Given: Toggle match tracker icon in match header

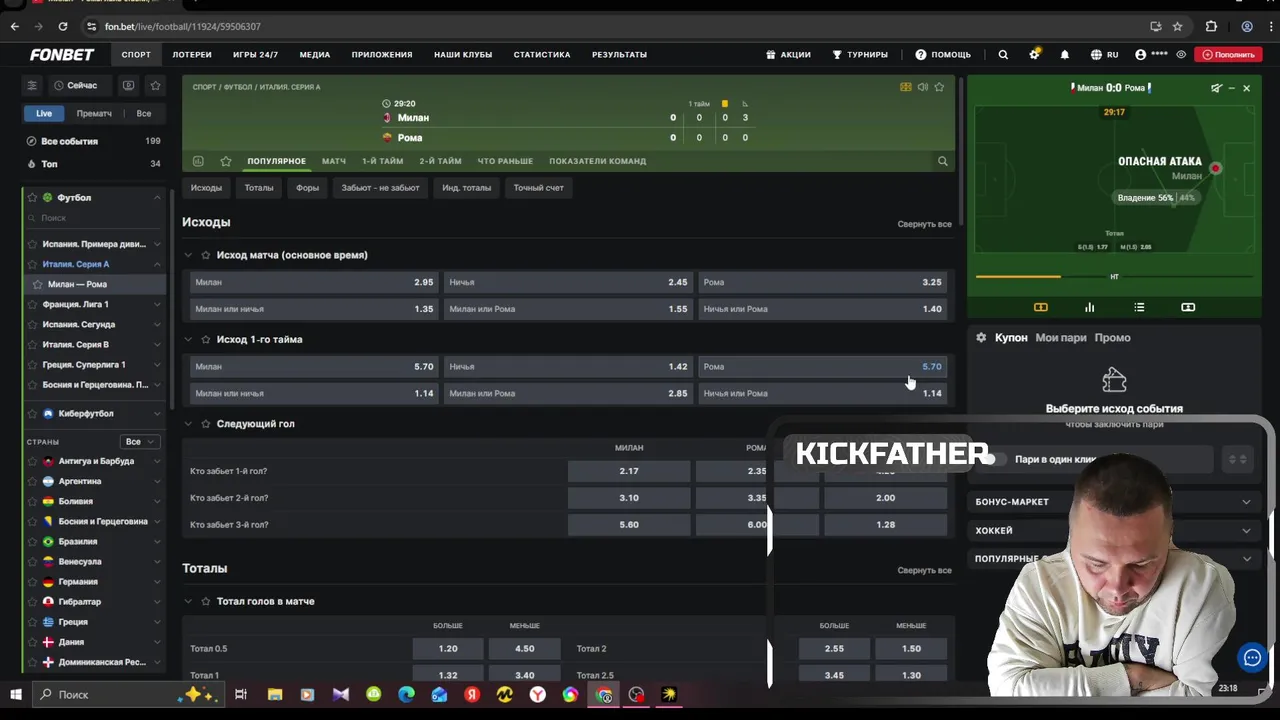Looking at the screenshot, I should point(906,87).
